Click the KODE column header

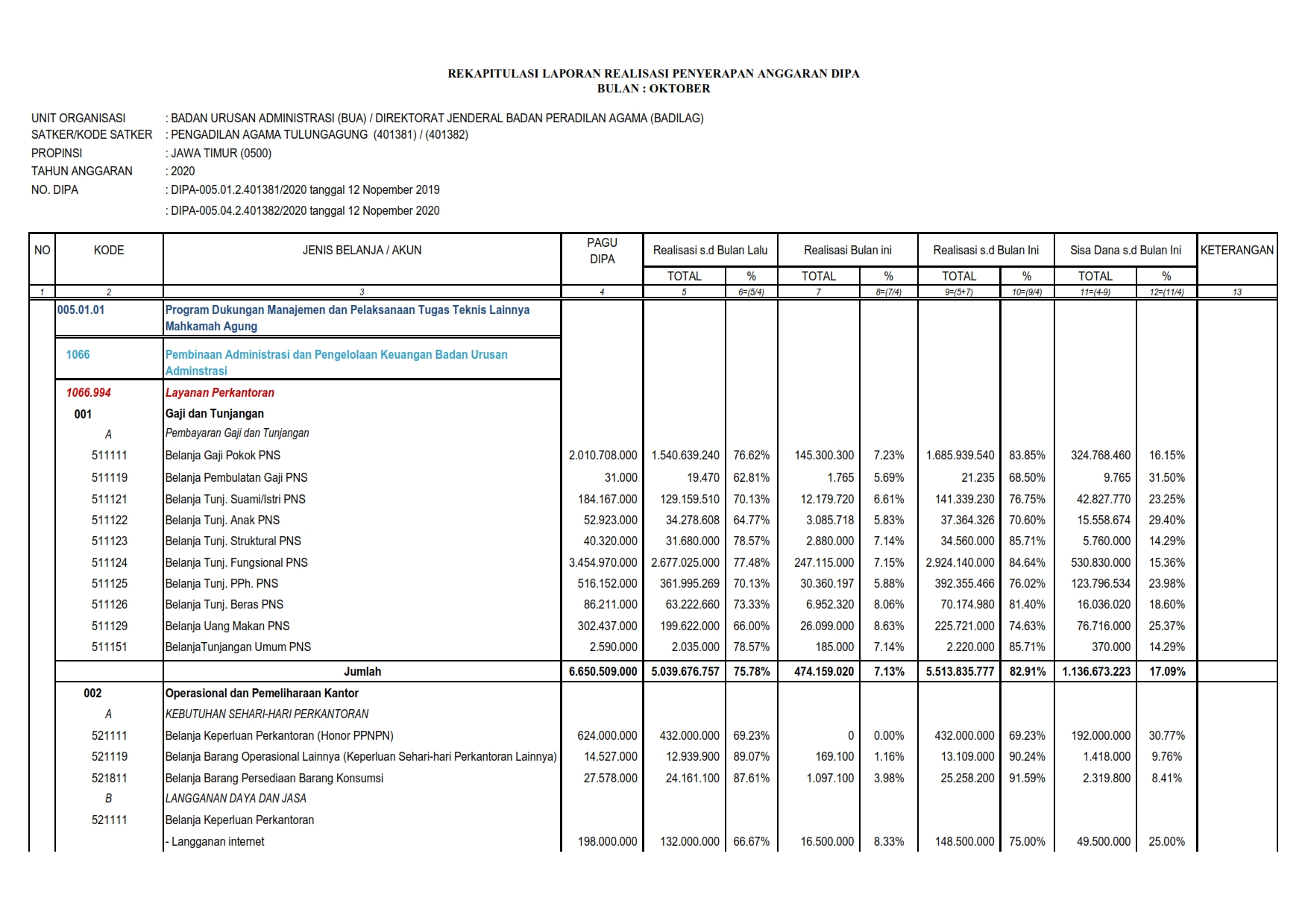(x=109, y=251)
